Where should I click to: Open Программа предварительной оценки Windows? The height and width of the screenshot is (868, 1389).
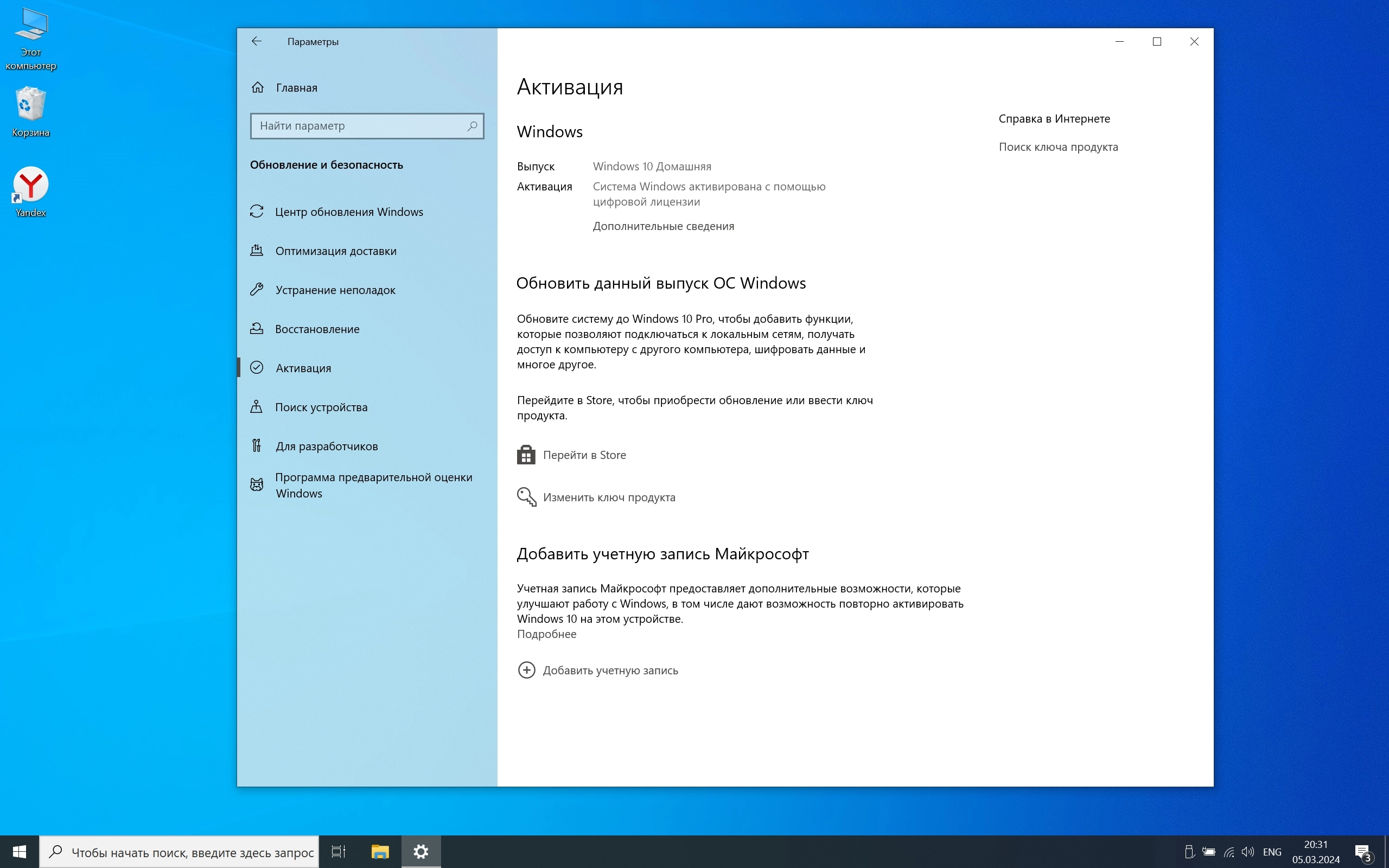coord(373,485)
